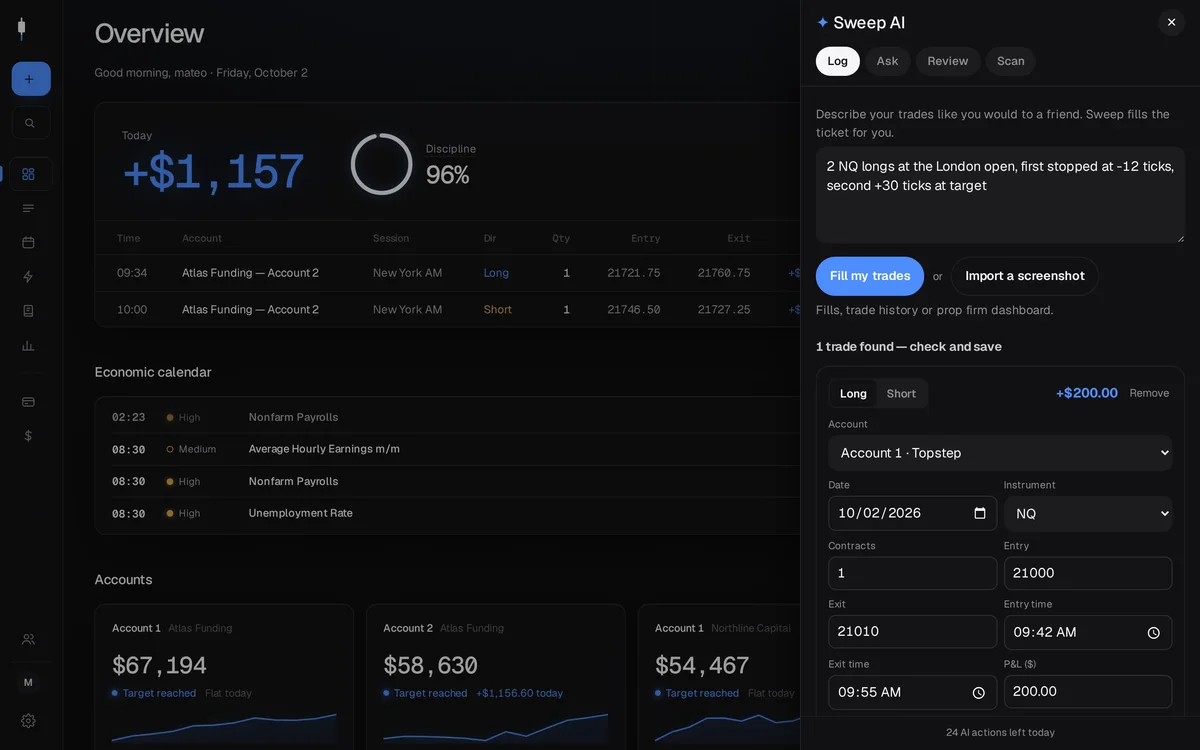Click the Dir column header
This screenshot has height=750, width=1200.
pyautogui.click(x=490, y=238)
